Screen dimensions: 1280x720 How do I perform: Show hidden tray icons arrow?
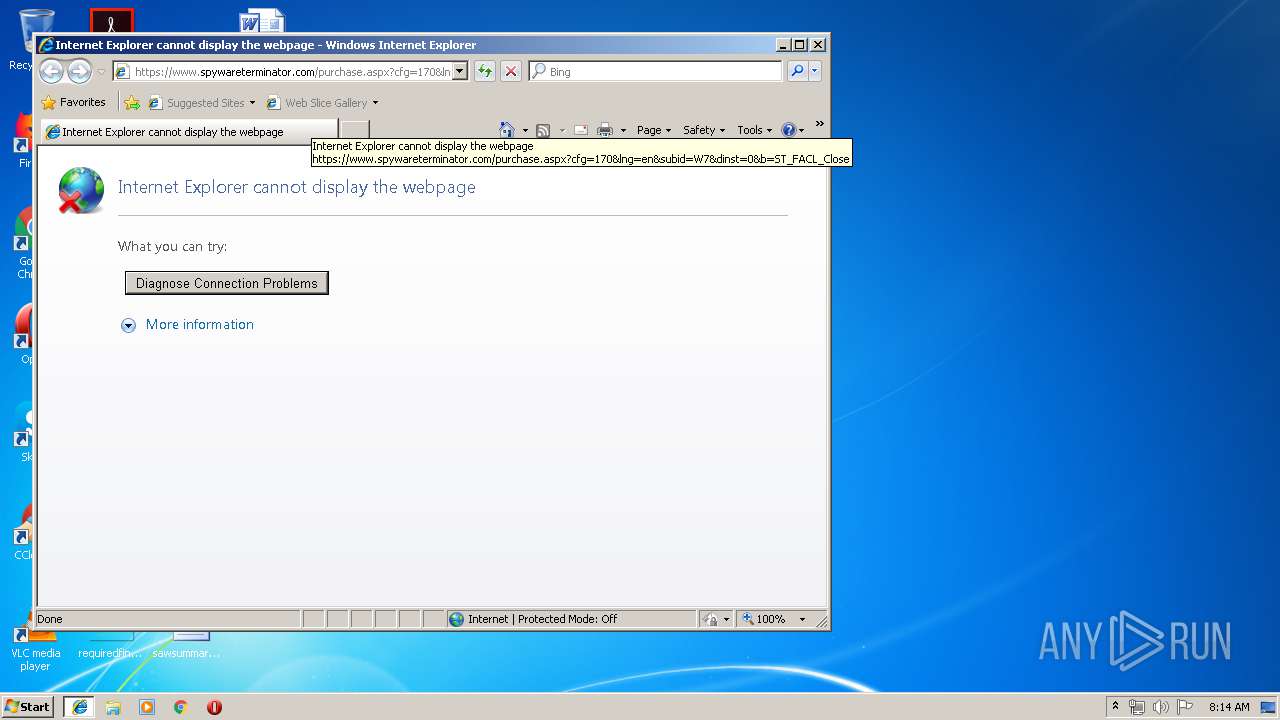[1115, 707]
